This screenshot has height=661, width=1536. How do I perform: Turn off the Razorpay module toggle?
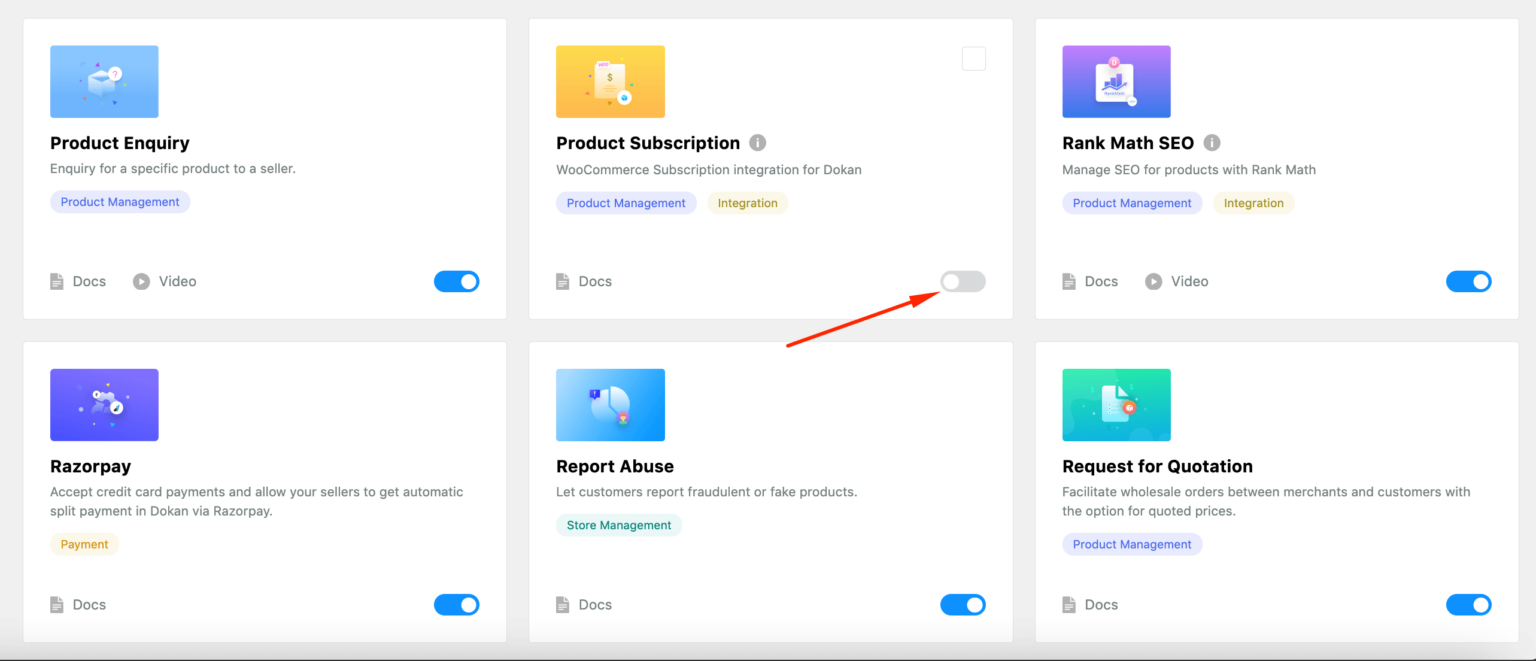click(x=457, y=605)
